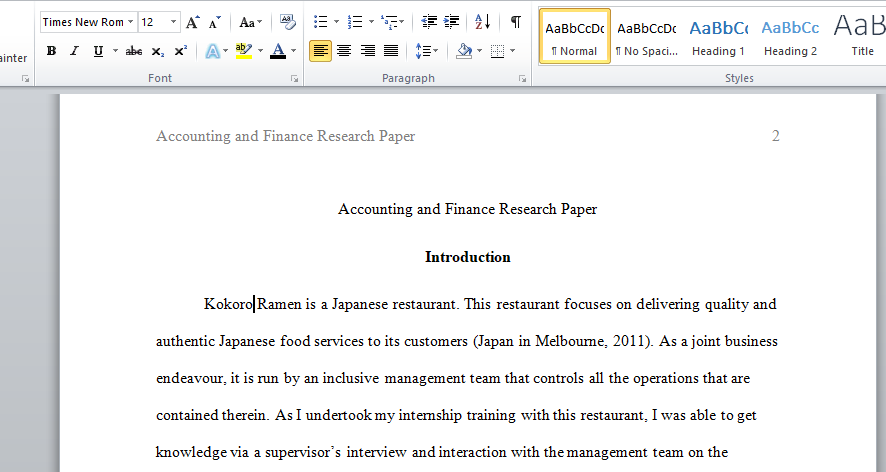Open the Clipboard dialog launcher
The width and height of the screenshot is (886, 472).
click(x=25, y=79)
